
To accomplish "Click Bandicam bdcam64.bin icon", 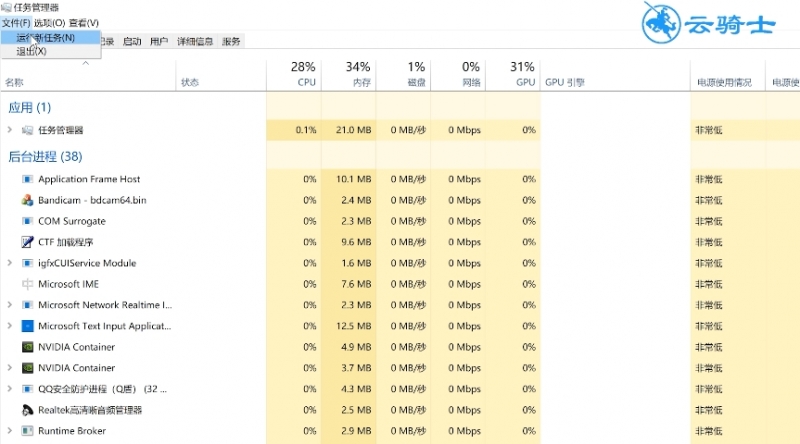I will [x=28, y=200].
